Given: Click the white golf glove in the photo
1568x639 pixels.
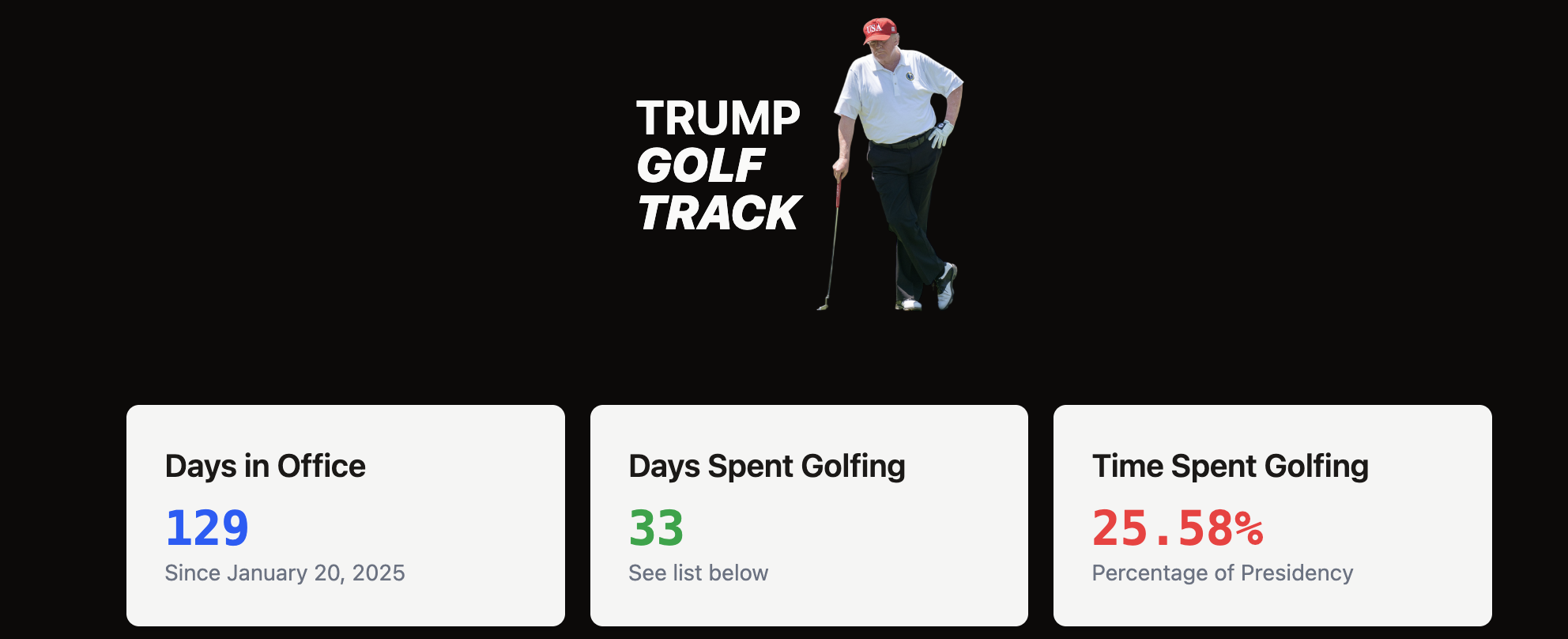Looking at the screenshot, I should tap(940, 134).
